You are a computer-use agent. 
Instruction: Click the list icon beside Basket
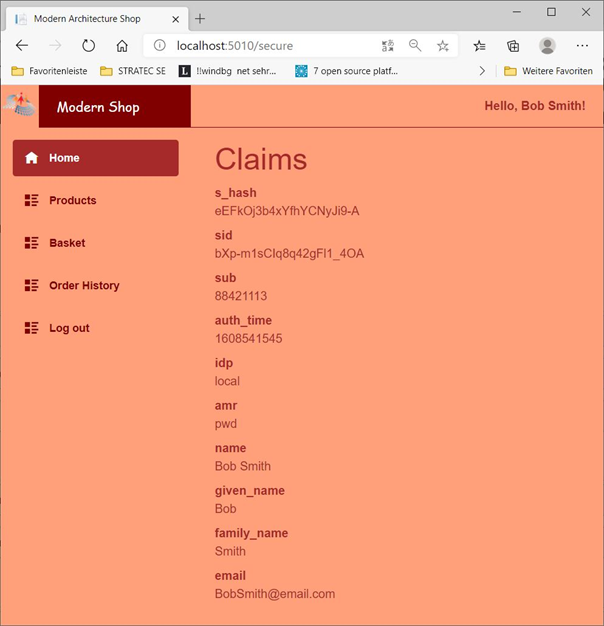pos(32,243)
